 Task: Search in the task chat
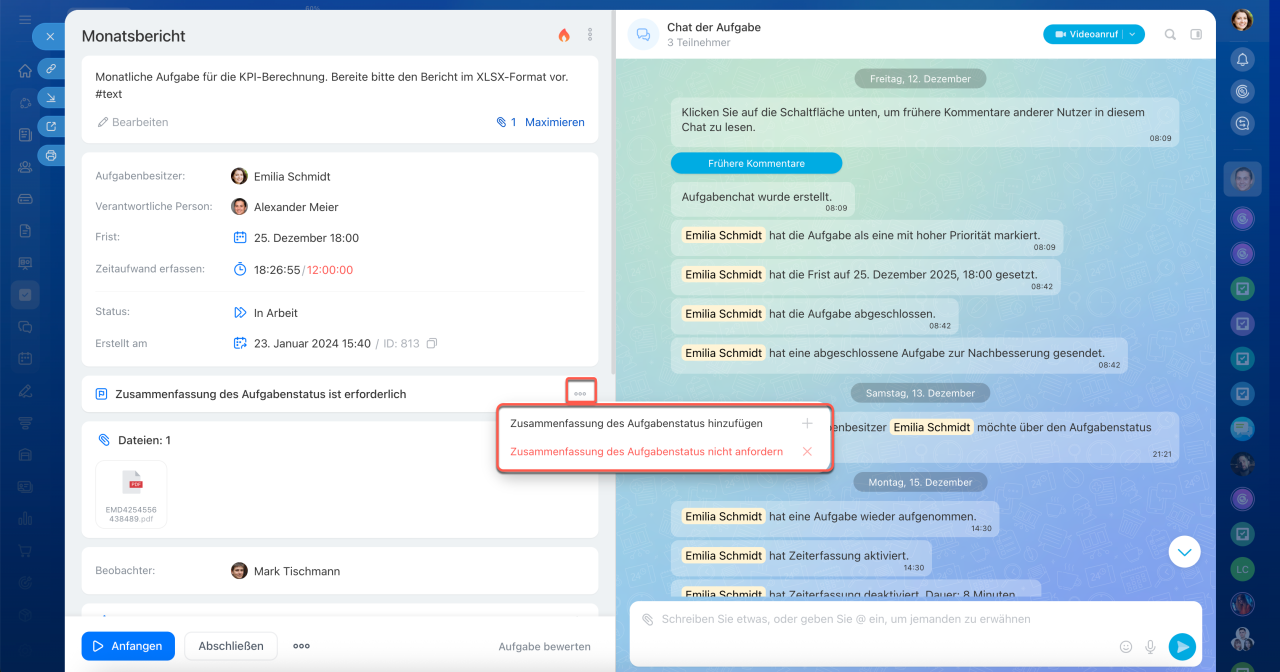click(1170, 34)
